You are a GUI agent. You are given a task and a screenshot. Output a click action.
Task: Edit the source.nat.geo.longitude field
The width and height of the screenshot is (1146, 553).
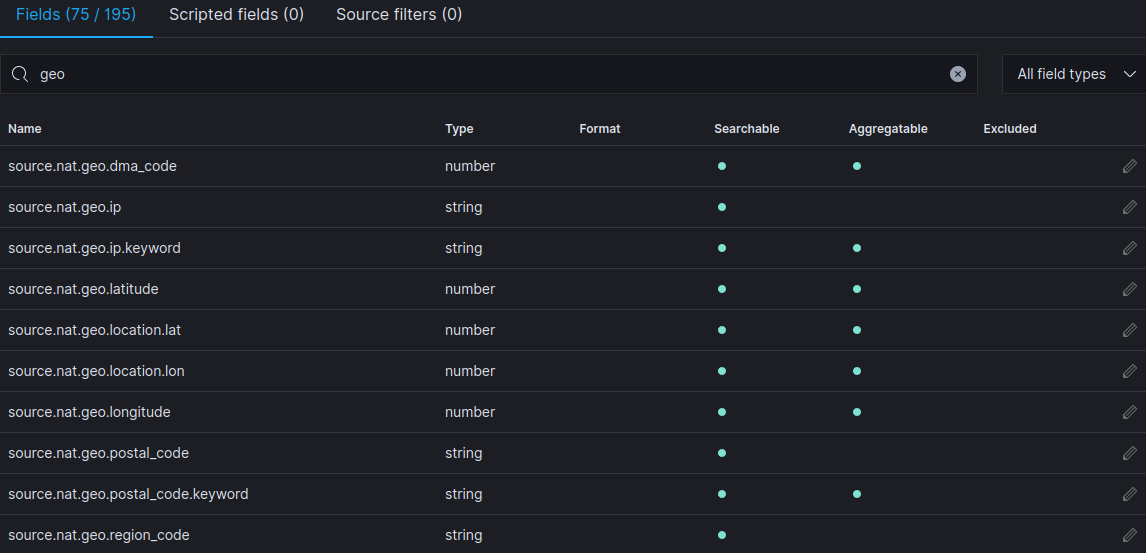(x=1129, y=412)
